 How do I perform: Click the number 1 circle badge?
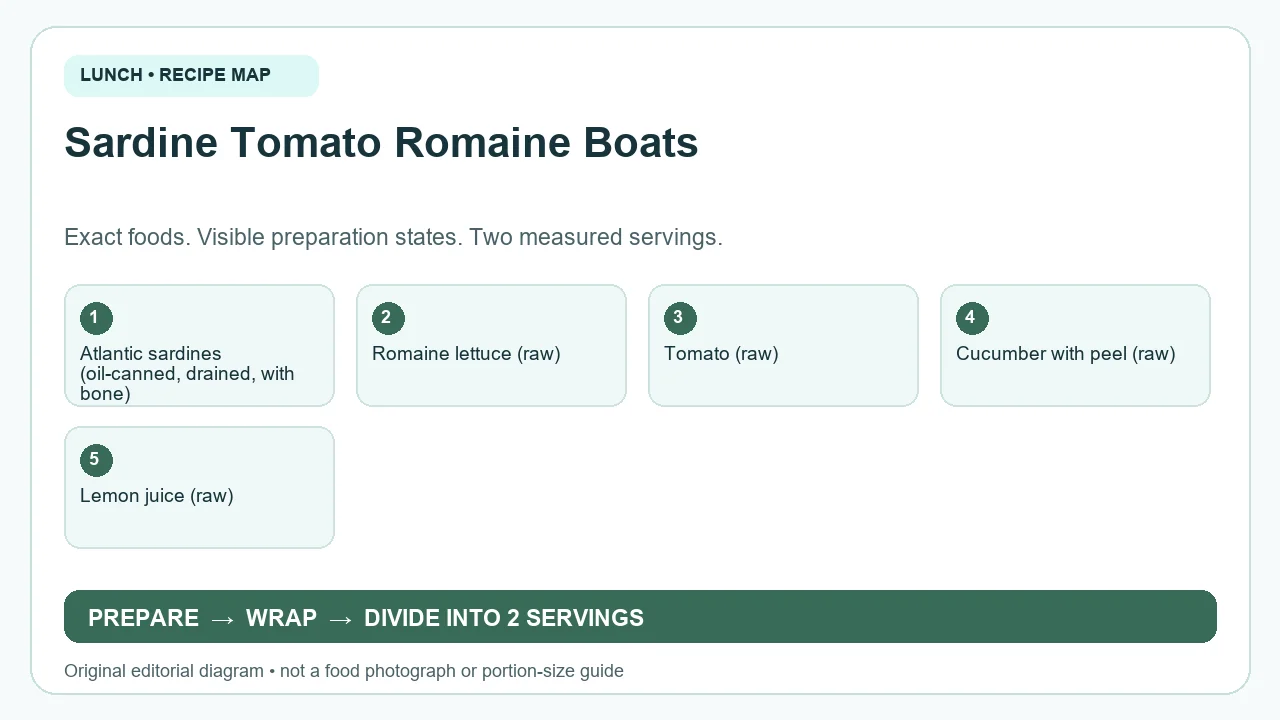[x=96, y=318]
